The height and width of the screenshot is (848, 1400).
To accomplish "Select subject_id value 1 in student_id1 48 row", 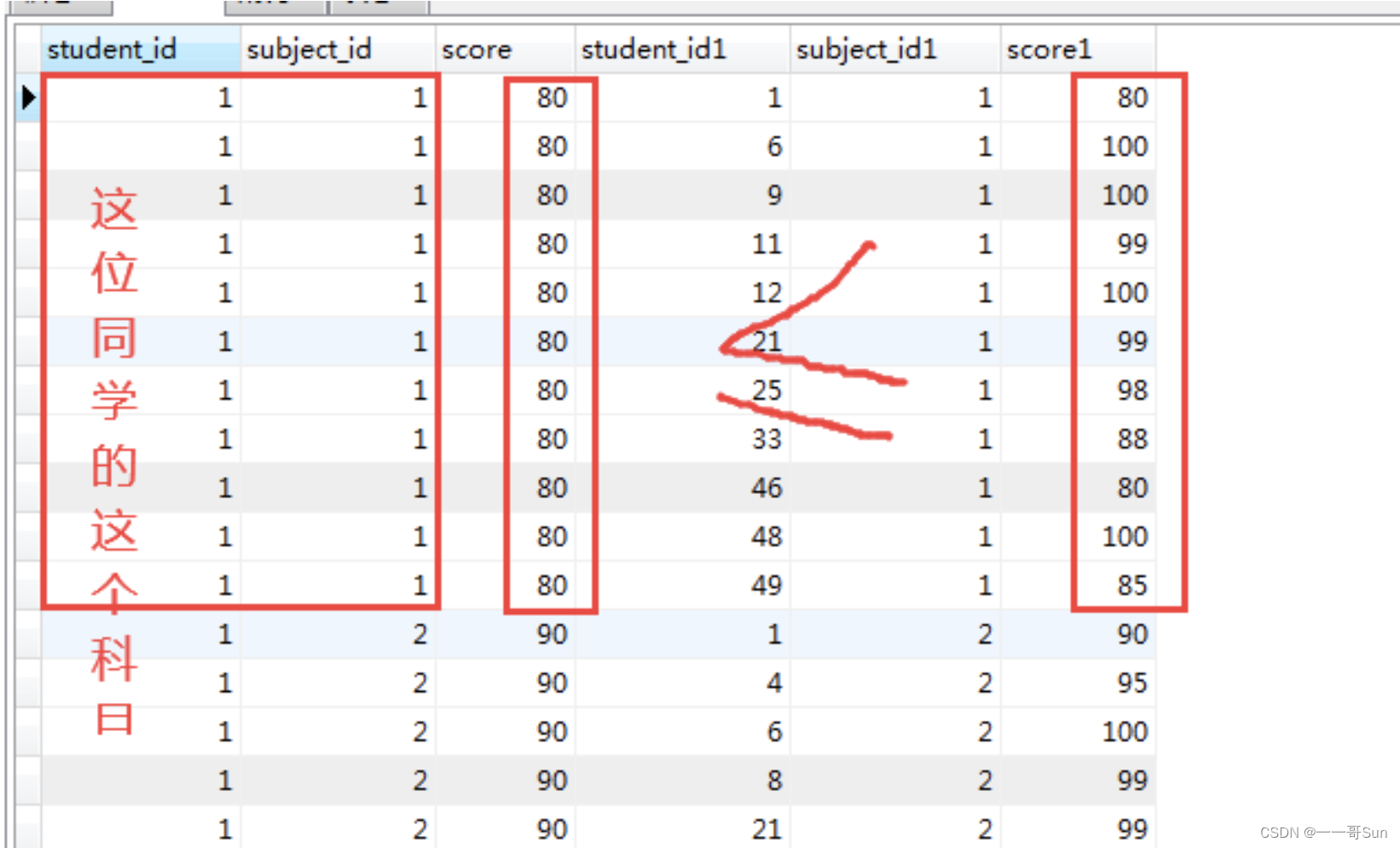I will coord(338,536).
